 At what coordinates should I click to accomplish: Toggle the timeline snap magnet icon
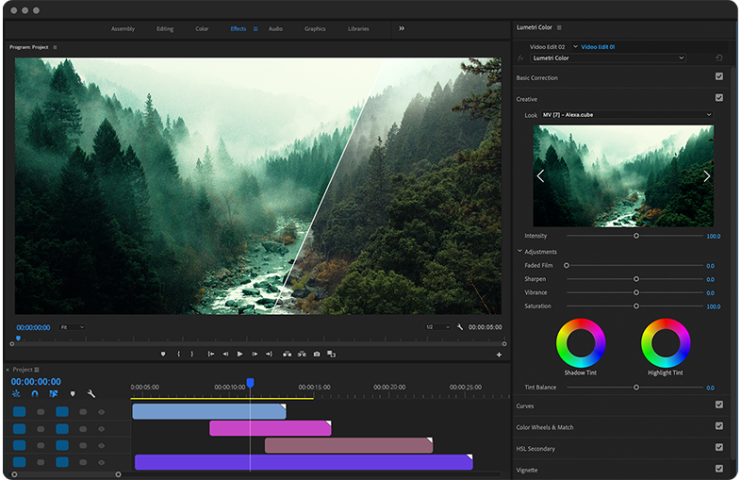(35, 394)
